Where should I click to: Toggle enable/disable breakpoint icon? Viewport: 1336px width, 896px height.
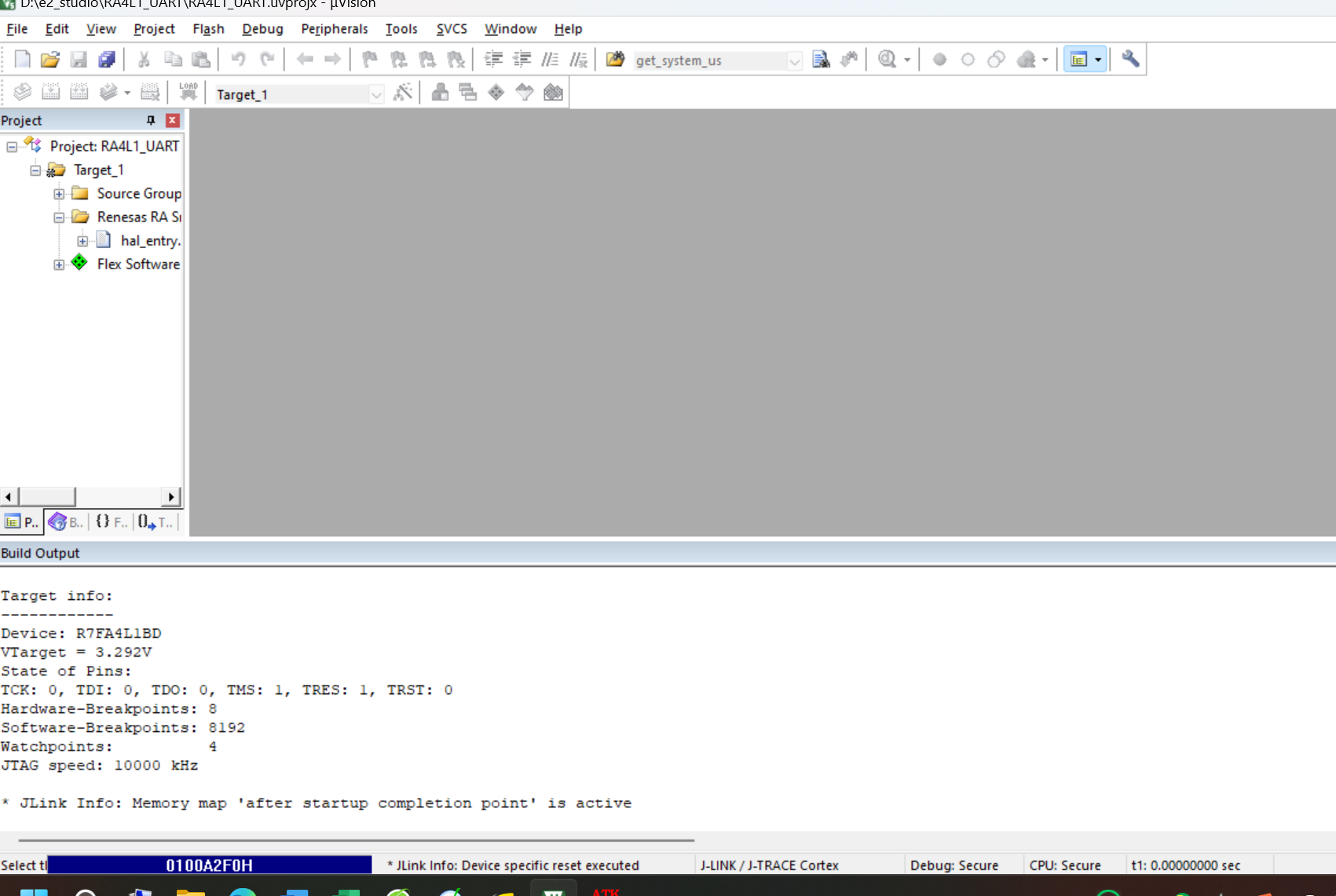968,60
